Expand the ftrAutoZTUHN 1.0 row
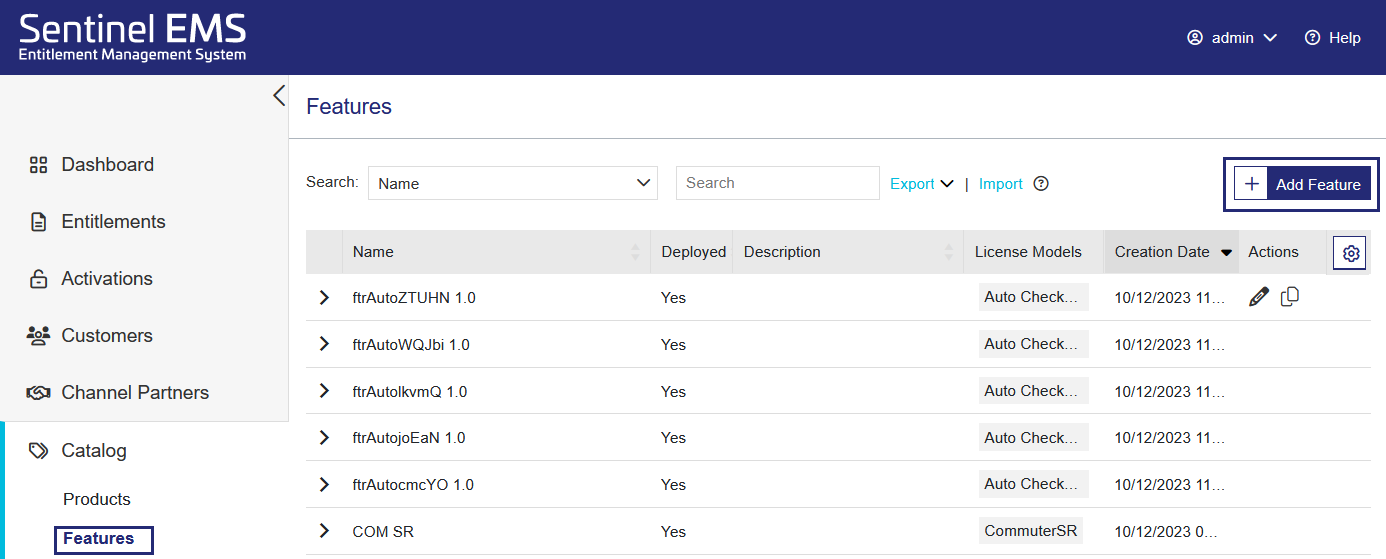 click(x=324, y=298)
